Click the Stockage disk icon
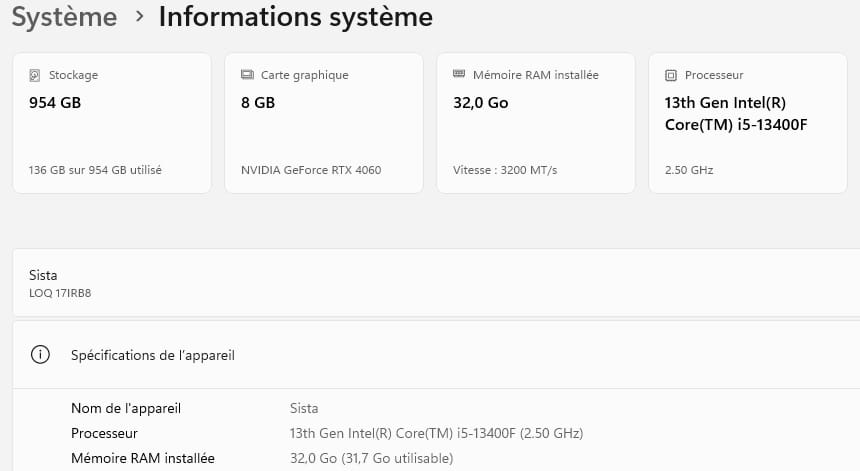 35,75
